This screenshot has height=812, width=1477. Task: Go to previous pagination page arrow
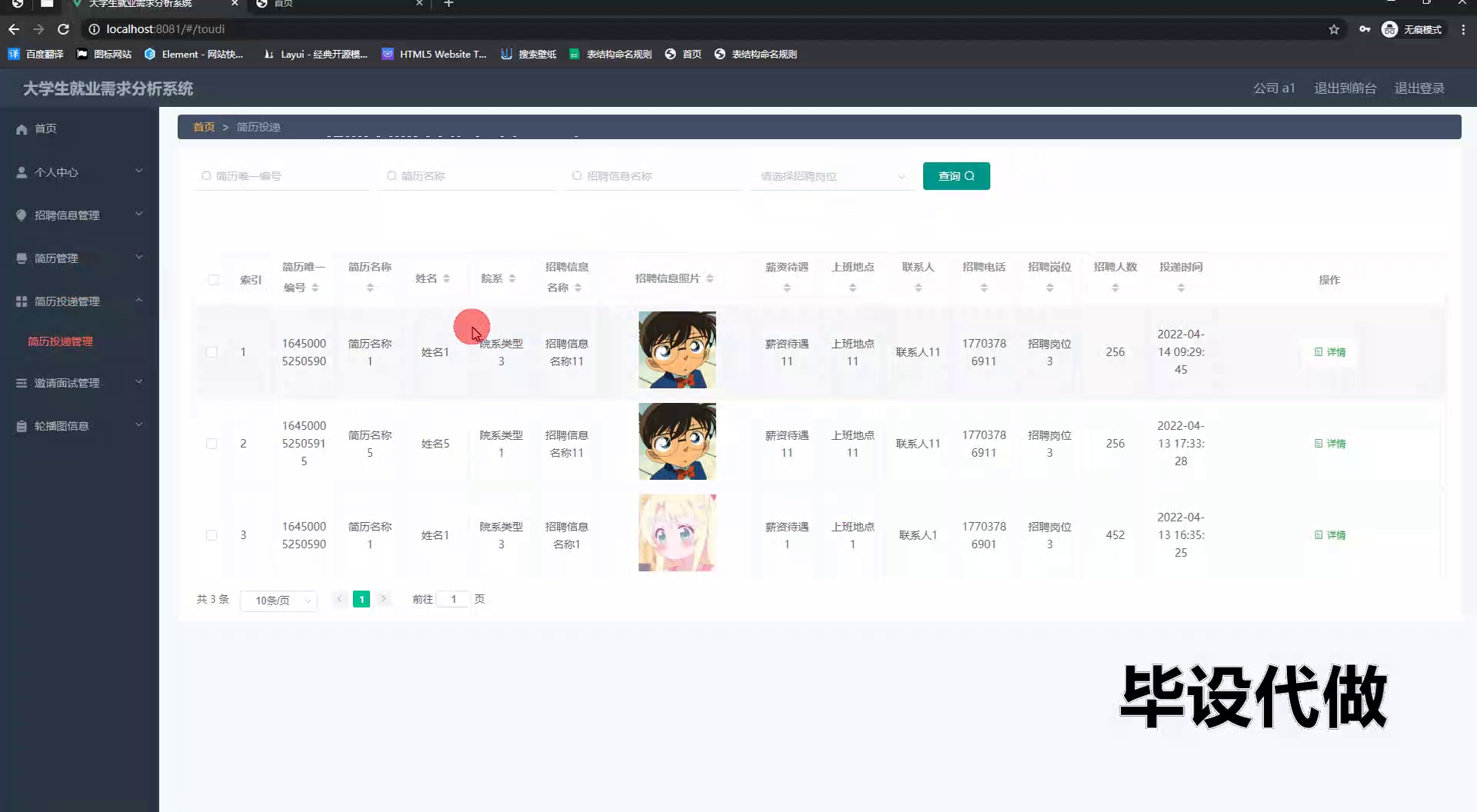(x=339, y=599)
